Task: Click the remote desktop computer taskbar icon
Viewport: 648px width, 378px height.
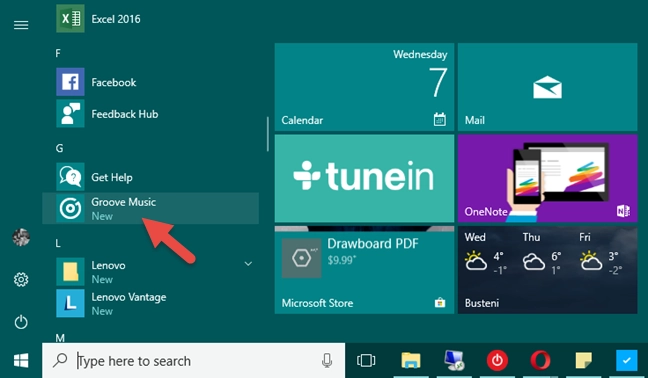Action: pyautogui.click(x=454, y=361)
